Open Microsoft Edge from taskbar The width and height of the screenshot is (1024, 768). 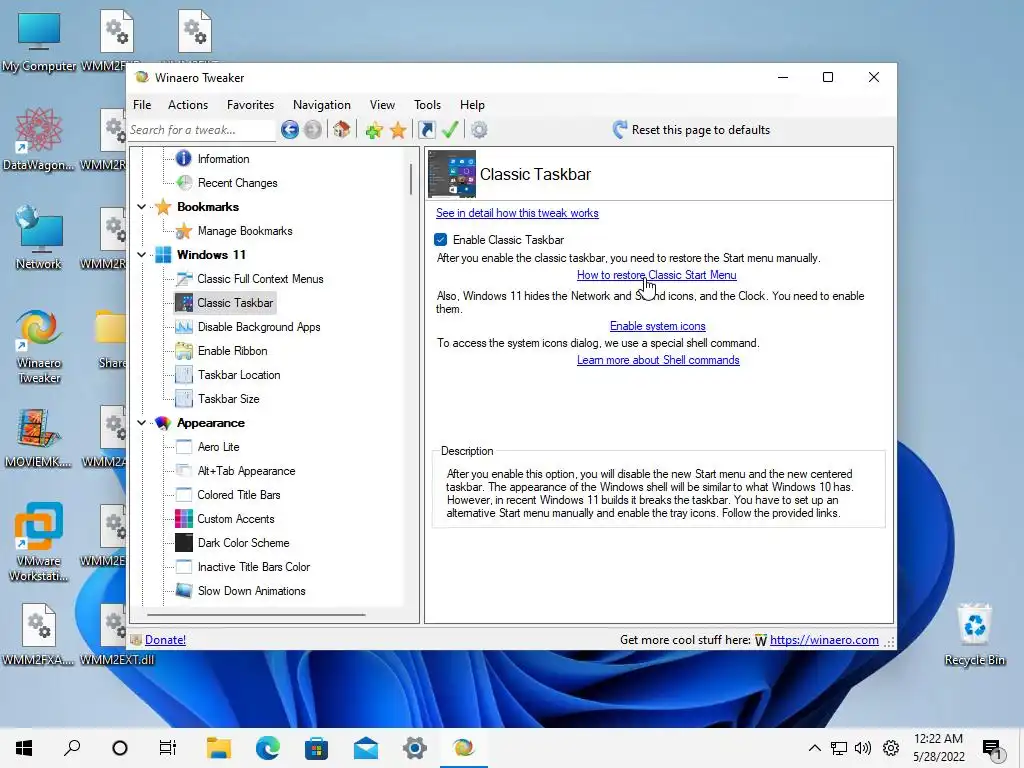click(267, 748)
